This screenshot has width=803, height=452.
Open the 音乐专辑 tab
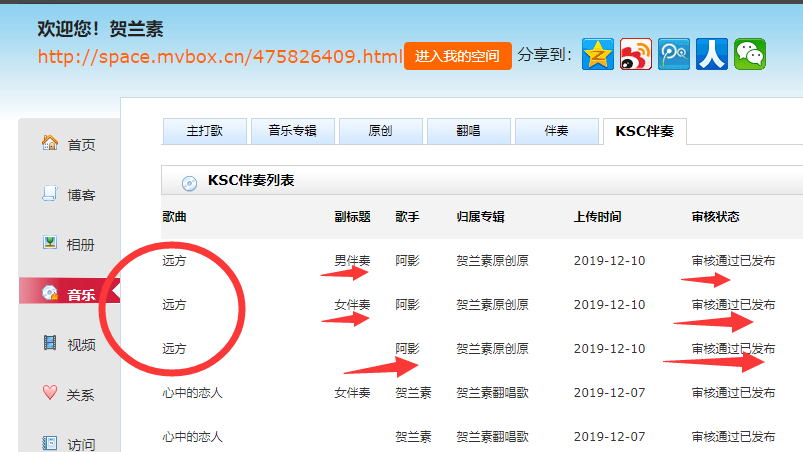292,131
